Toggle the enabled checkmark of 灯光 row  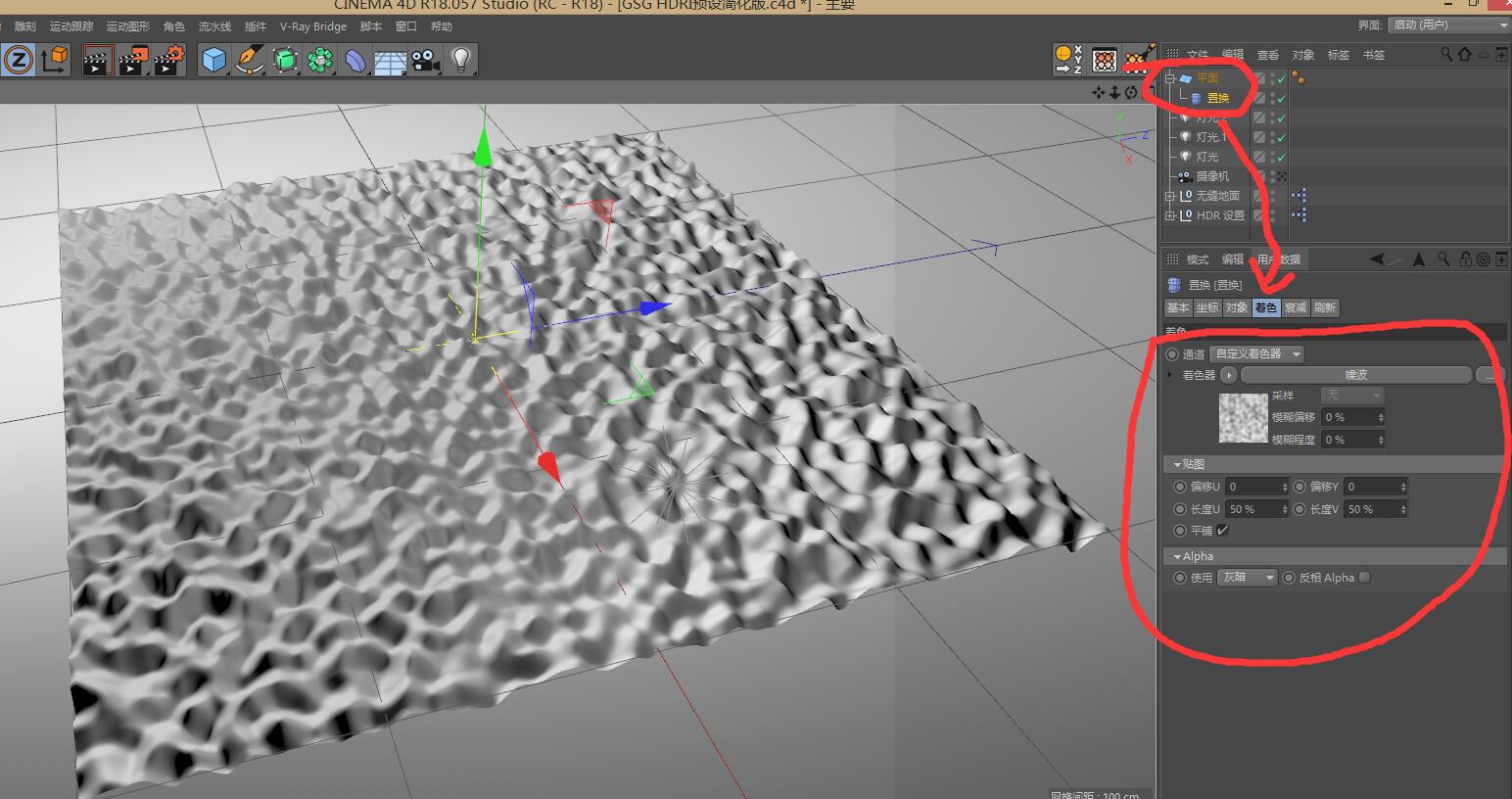click(x=1281, y=157)
